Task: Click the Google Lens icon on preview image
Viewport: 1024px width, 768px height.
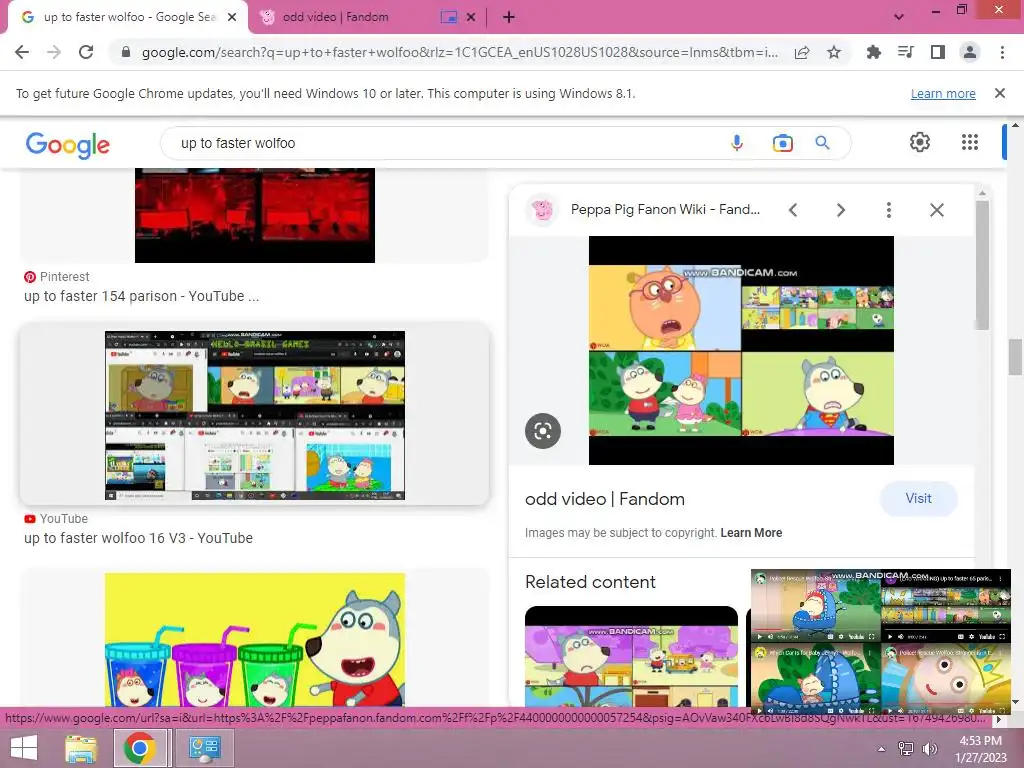Action: (543, 431)
